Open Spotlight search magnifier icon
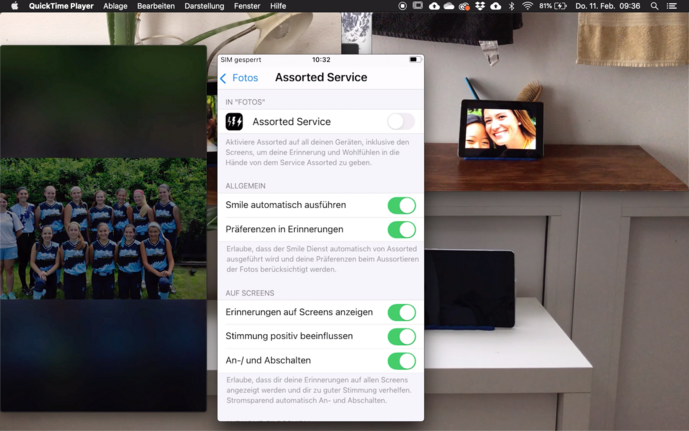Image resolution: width=689 pixels, height=431 pixels. tap(655, 6)
